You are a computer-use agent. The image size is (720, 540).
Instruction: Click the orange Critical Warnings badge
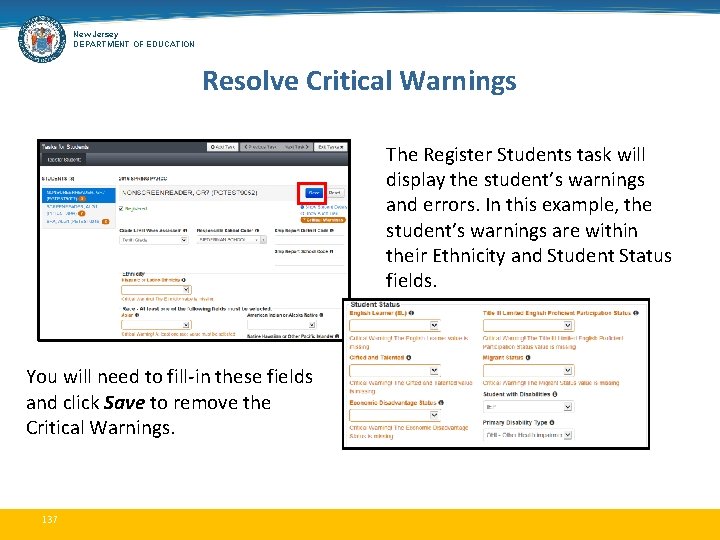pyautogui.click(x=323, y=220)
